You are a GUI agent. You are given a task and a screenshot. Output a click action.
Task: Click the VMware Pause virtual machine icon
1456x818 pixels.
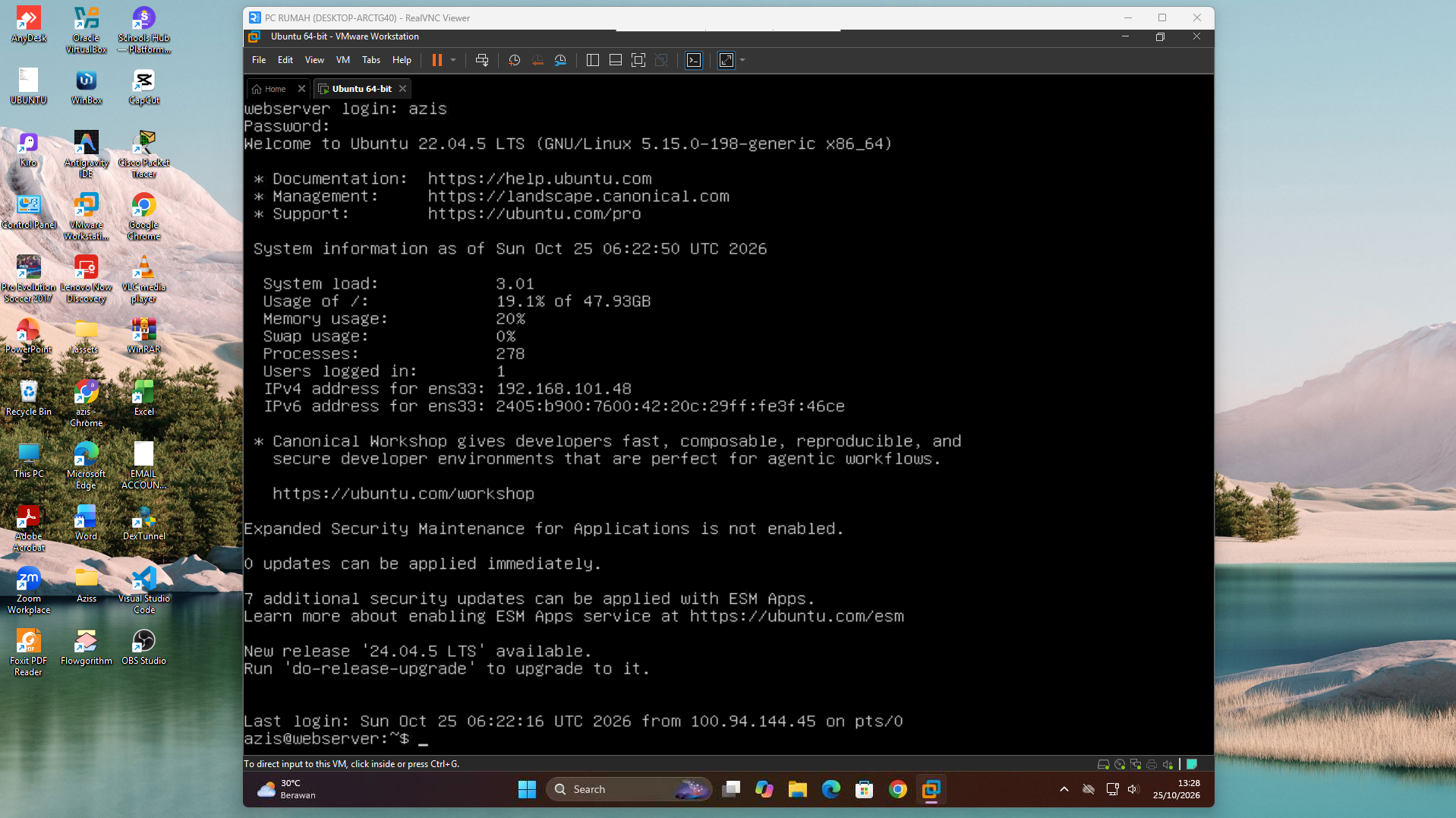click(x=437, y=60)
